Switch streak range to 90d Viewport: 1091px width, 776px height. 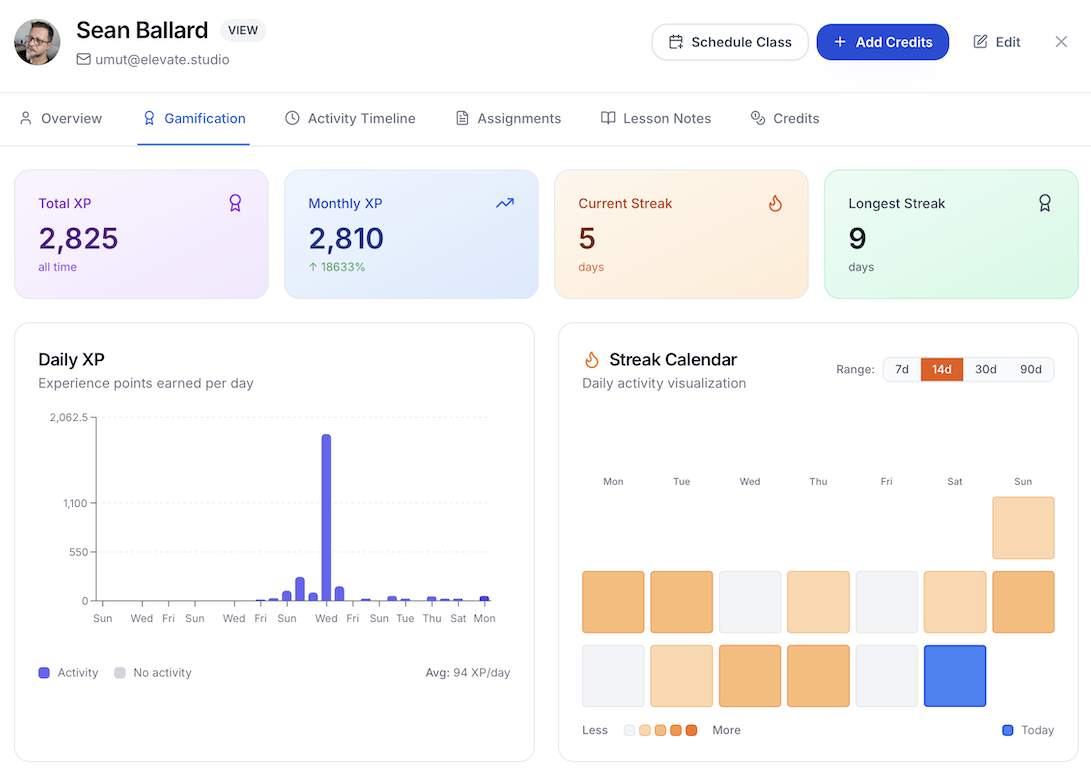tap(1030, 369)
